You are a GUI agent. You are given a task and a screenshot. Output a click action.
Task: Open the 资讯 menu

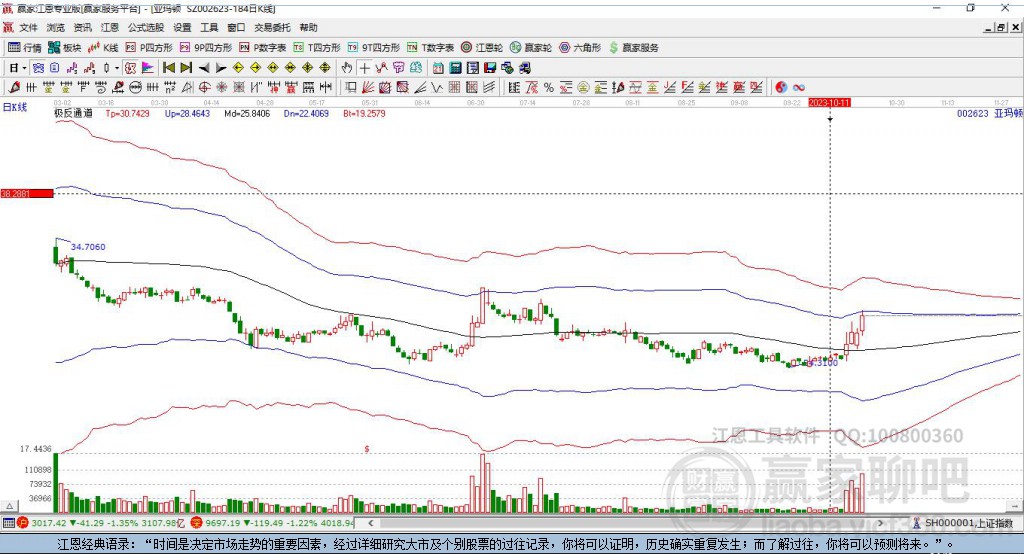82,27
